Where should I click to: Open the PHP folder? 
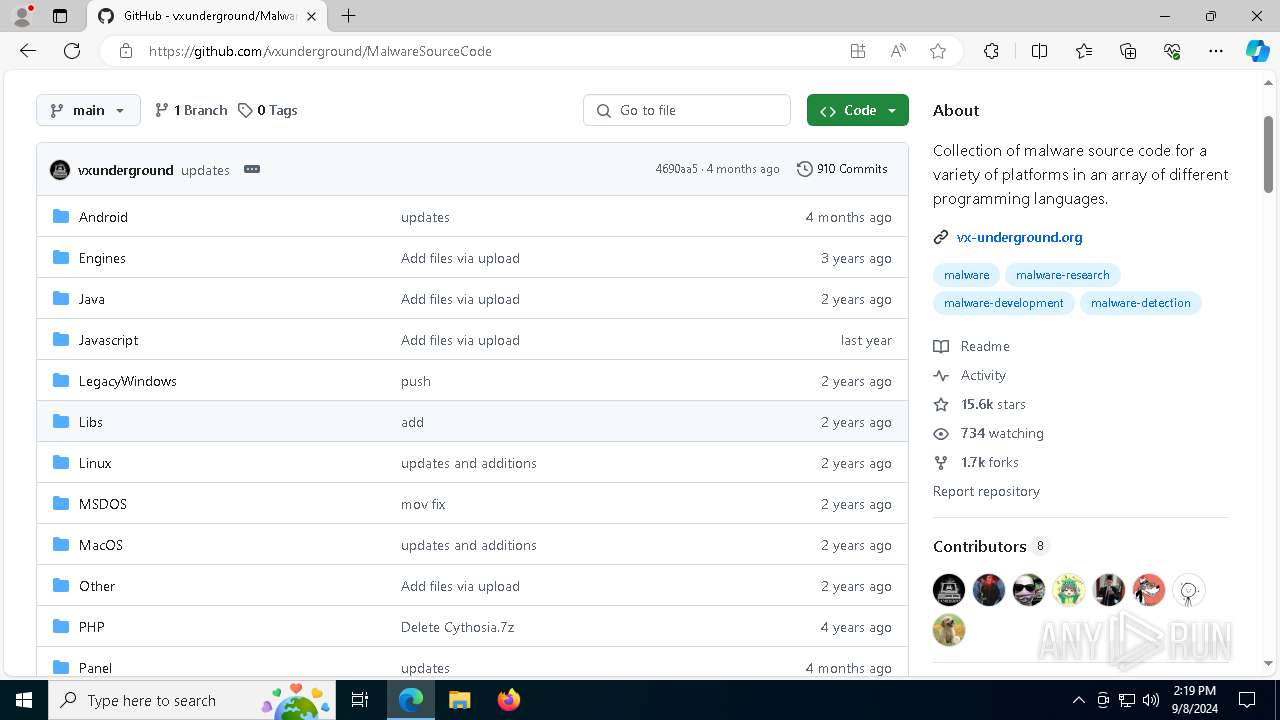click(x=91, y=627)
